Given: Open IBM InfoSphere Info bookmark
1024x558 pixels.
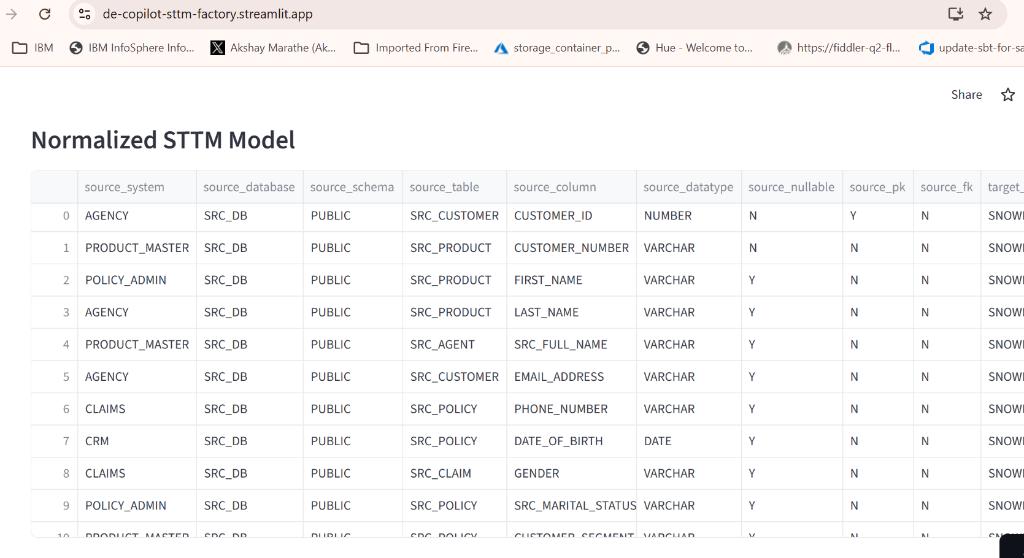Looking at the screenshot, I should pyautogui.click(x=132, y=48).
